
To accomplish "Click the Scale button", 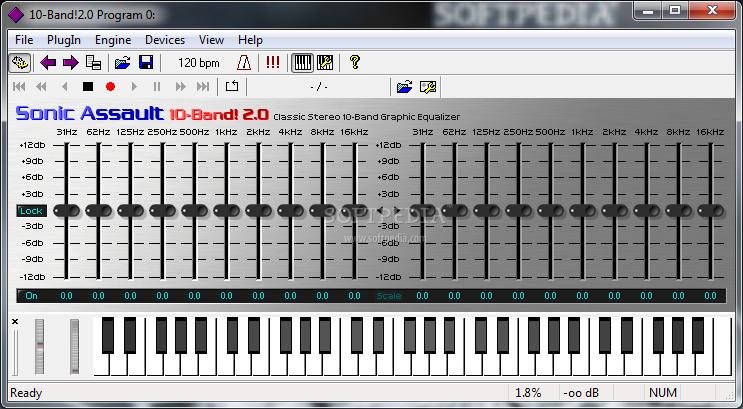I will tap(389, 296).
